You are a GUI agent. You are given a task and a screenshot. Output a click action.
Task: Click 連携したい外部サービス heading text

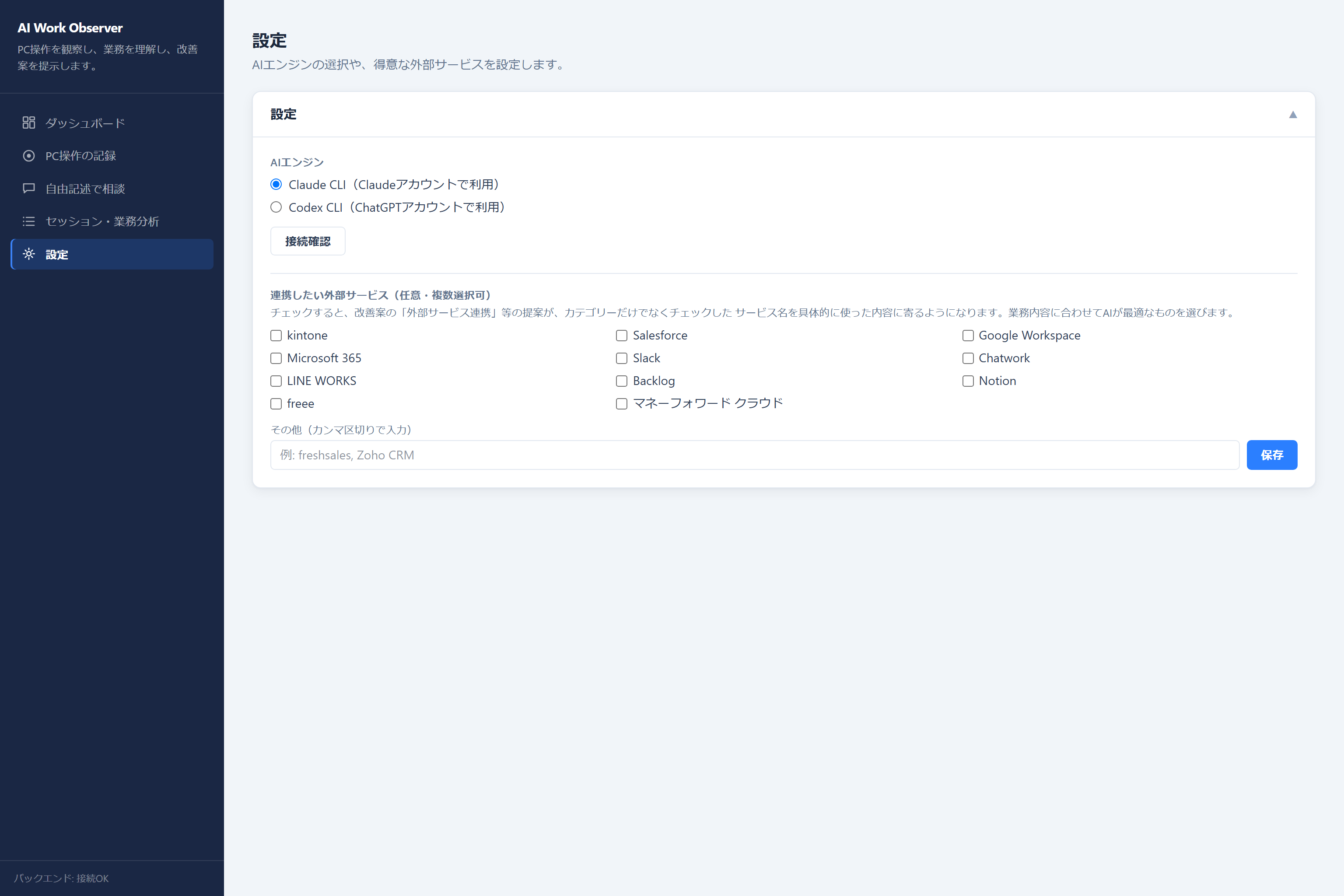[381, 295]
